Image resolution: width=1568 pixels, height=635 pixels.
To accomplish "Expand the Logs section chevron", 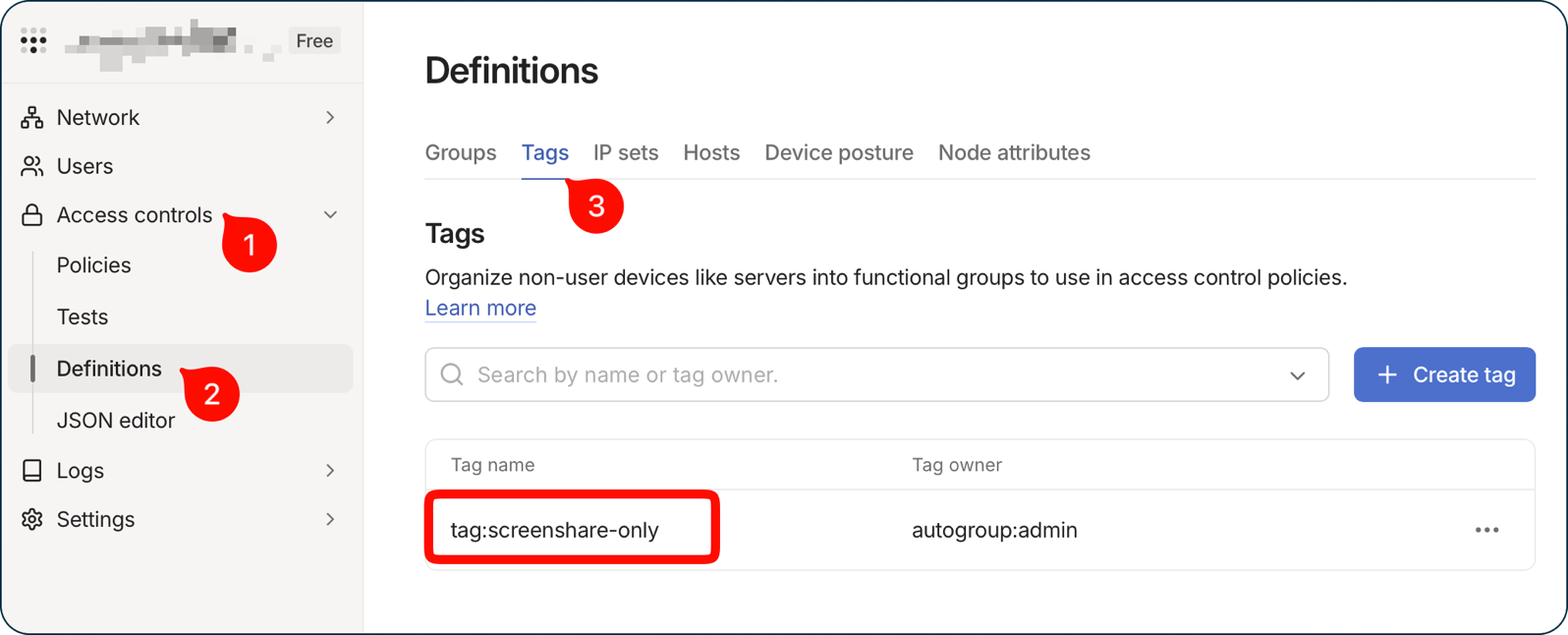I will (x=330, y=470).
